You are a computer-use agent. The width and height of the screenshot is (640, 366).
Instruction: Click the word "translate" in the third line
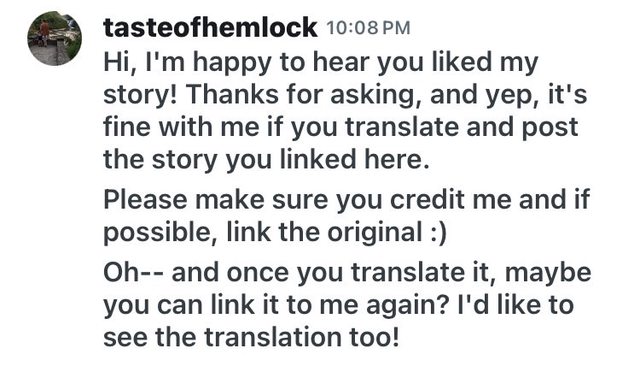click(x=403, y=127)
